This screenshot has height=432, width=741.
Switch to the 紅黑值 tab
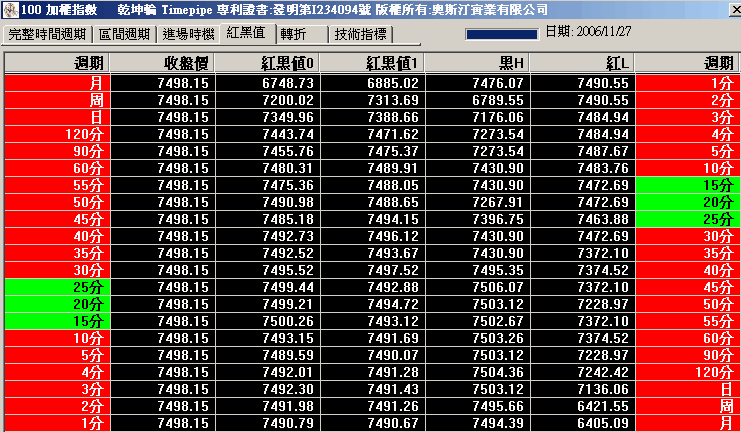point(246,33)
